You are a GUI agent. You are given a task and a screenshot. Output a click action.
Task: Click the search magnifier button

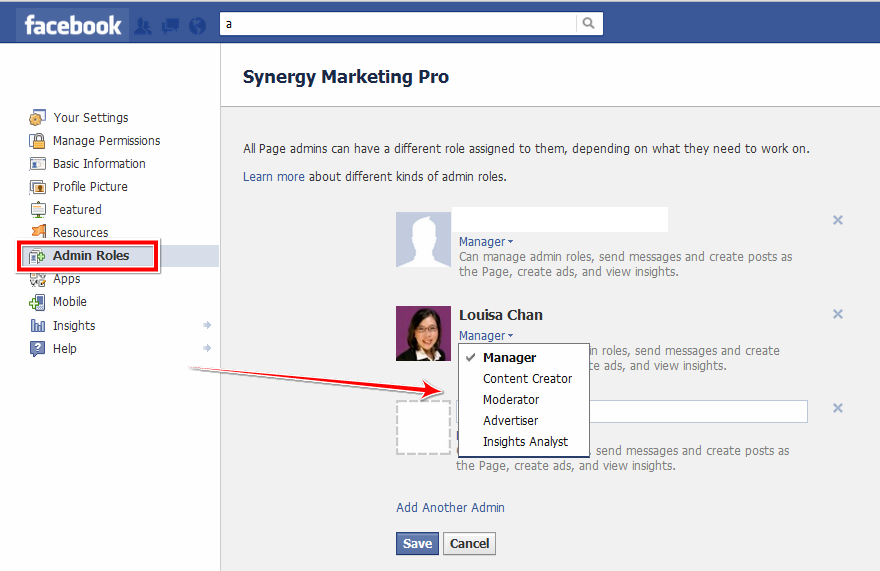588,24
